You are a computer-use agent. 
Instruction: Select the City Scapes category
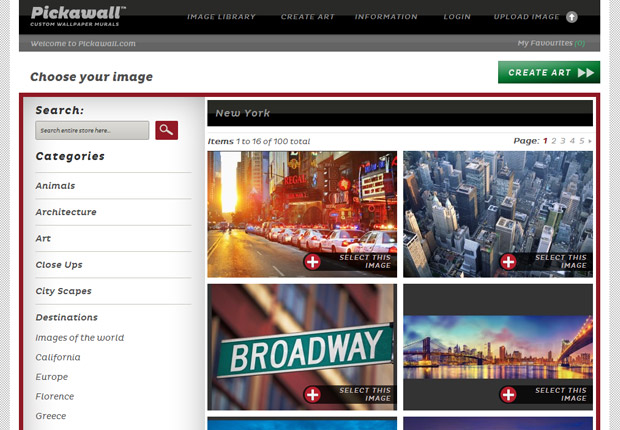(63, 291)
